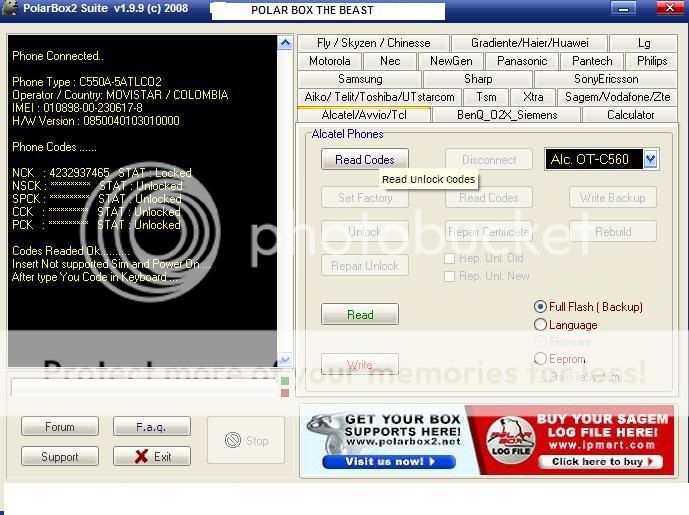Switch to the Samsung tab

pyautogui.click(x=360, y=79)
